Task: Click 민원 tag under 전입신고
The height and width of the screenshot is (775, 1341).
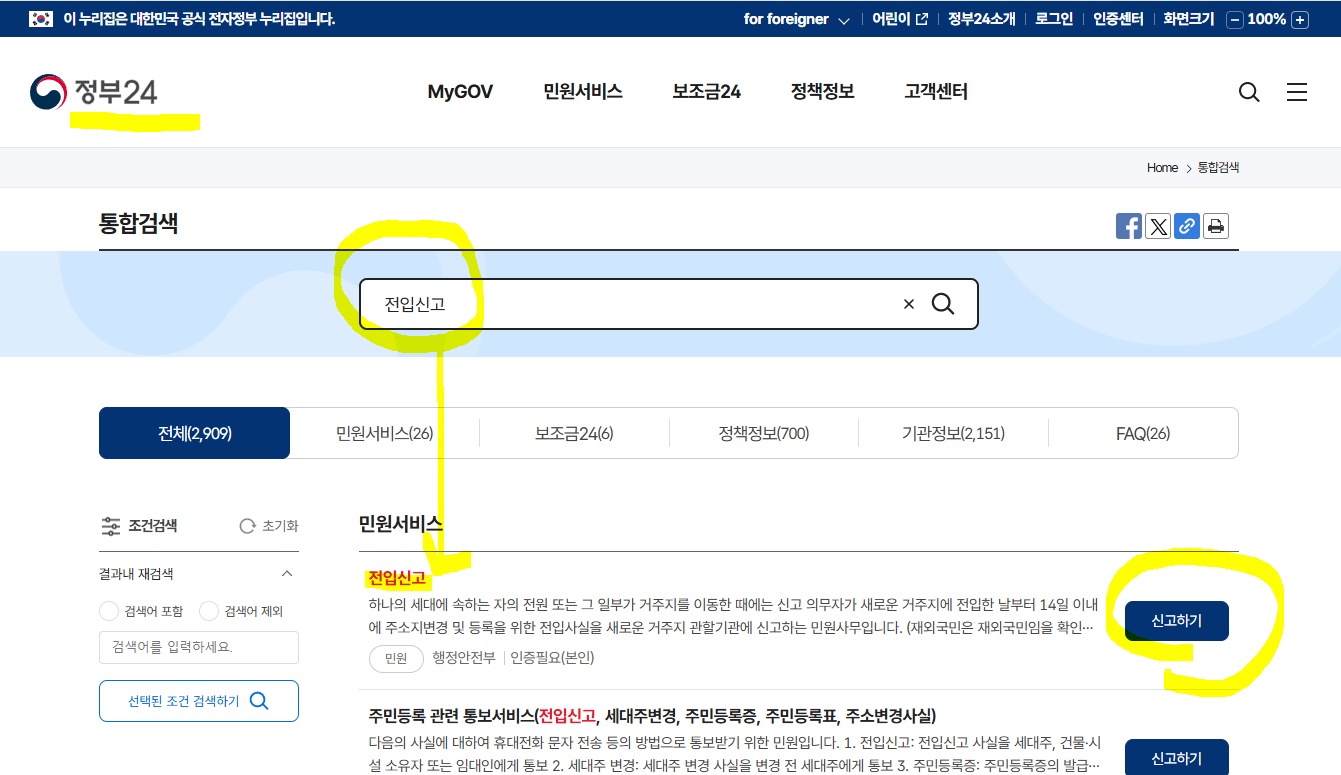Action: pyautogui.click(x=396, y=658)
